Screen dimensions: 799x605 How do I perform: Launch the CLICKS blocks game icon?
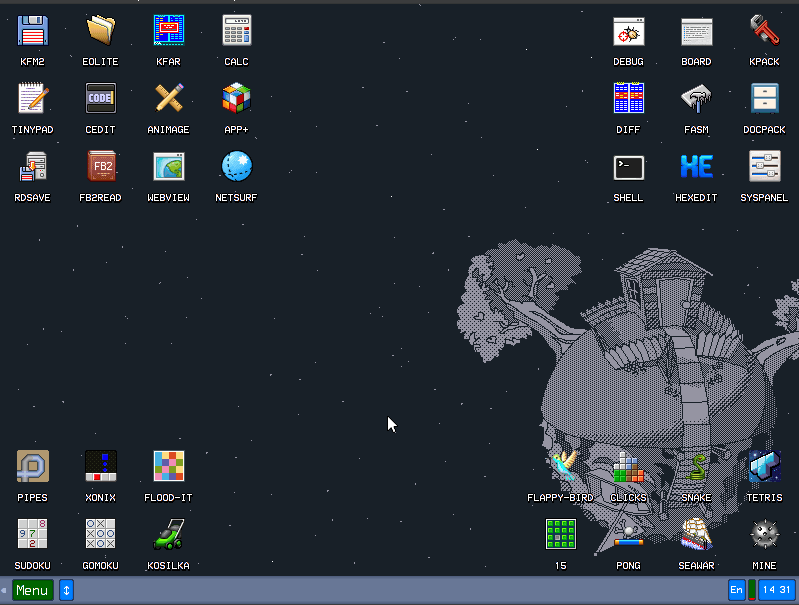628,466
